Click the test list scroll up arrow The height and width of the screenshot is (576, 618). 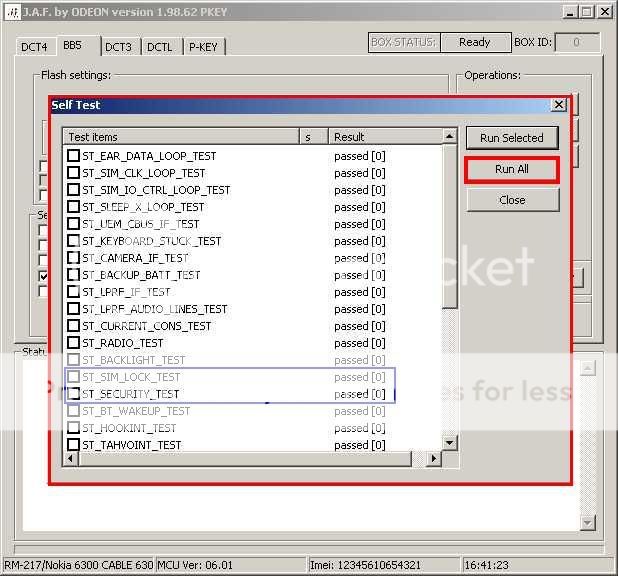450,136
